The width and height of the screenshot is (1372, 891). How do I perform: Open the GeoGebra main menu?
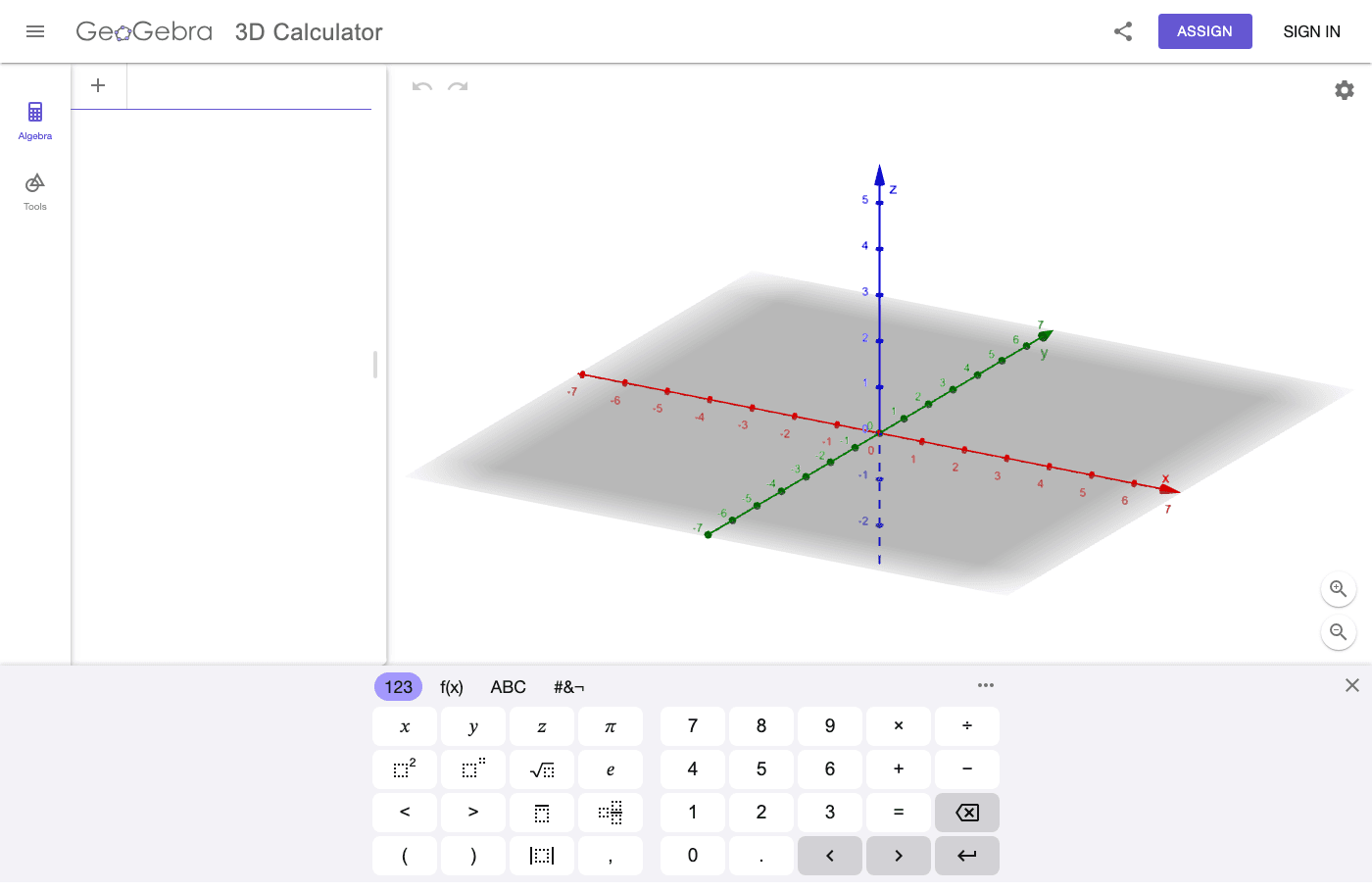click(x=35, y=30)
